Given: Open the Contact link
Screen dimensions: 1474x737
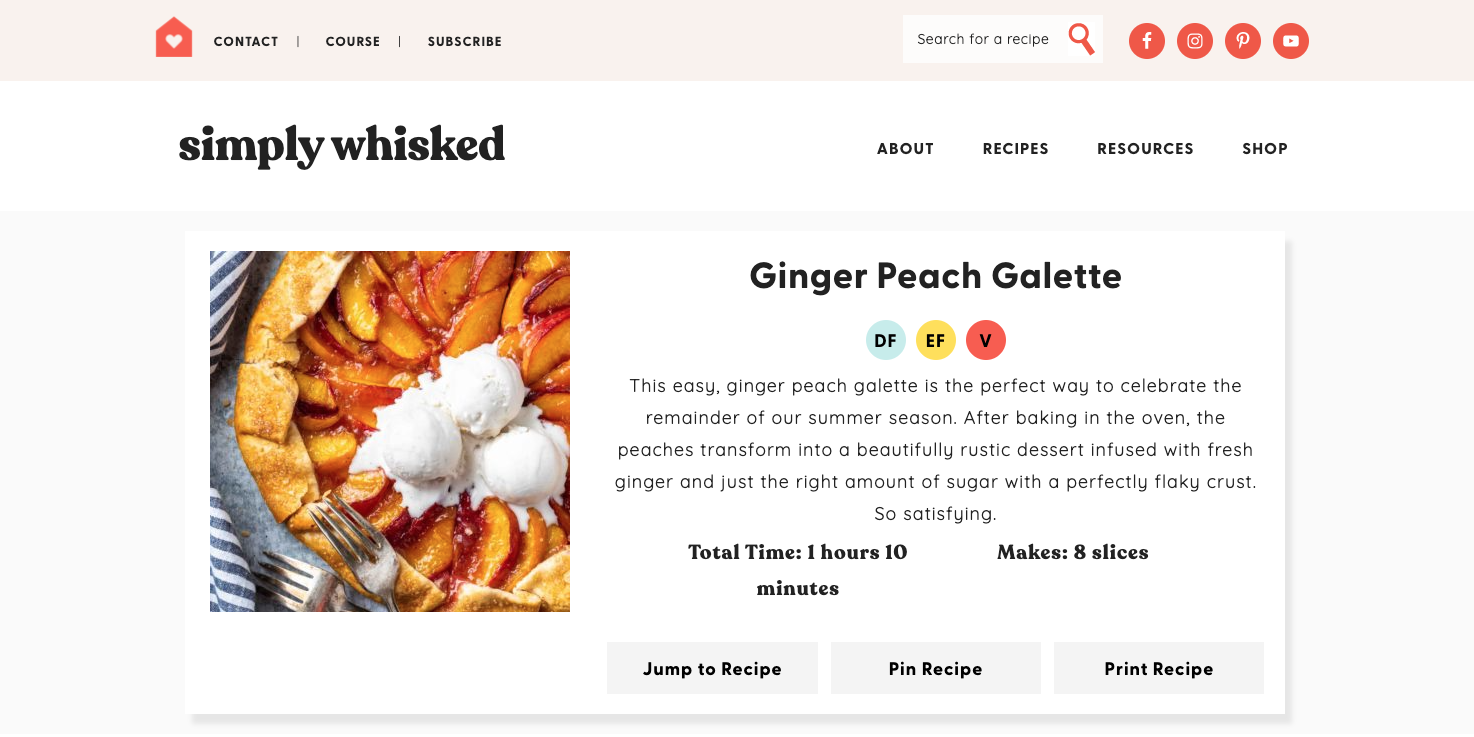Looking at the screenshot, I should (x=246, y=42).
